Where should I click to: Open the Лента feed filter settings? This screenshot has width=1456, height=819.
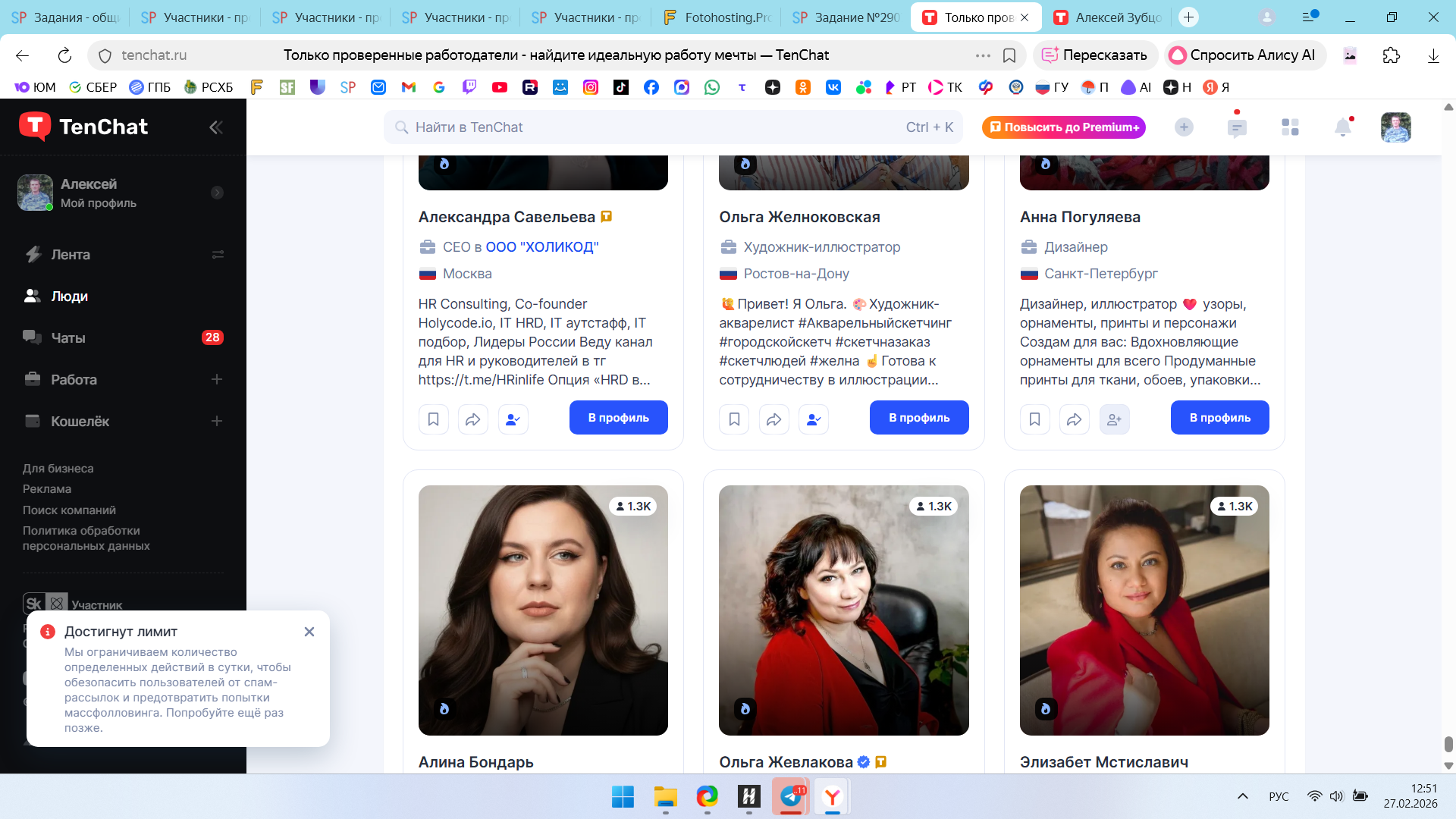(218, 255)
